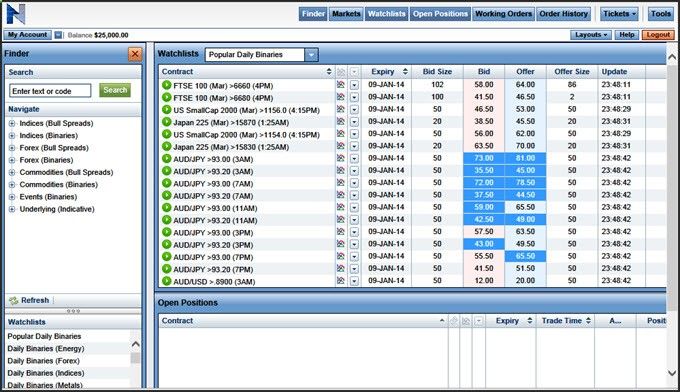
Task: Click green icon for Japan 225 >15830
Action: pyautogui.click(x=167, y=146)
